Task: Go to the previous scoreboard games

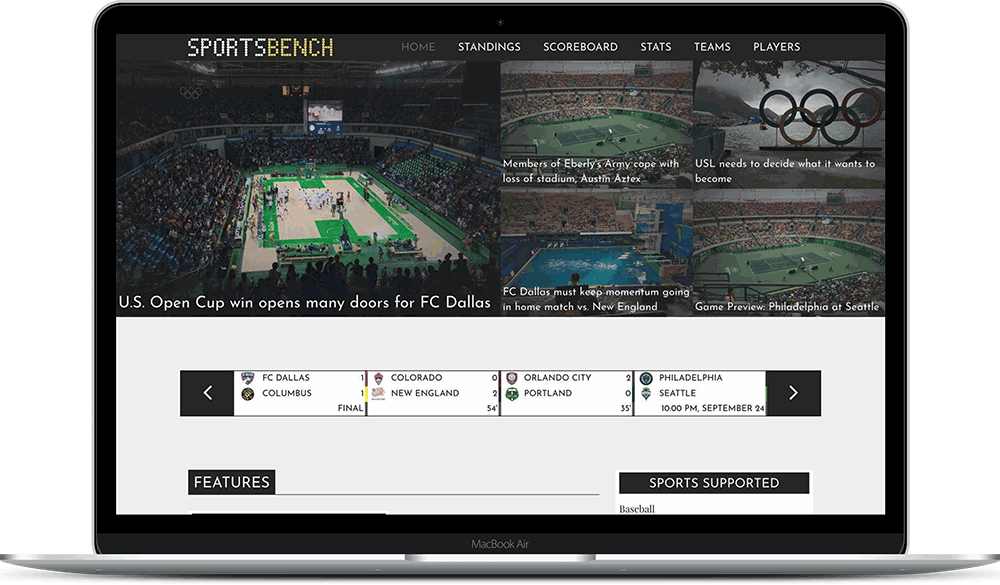Action: point(207,393)
